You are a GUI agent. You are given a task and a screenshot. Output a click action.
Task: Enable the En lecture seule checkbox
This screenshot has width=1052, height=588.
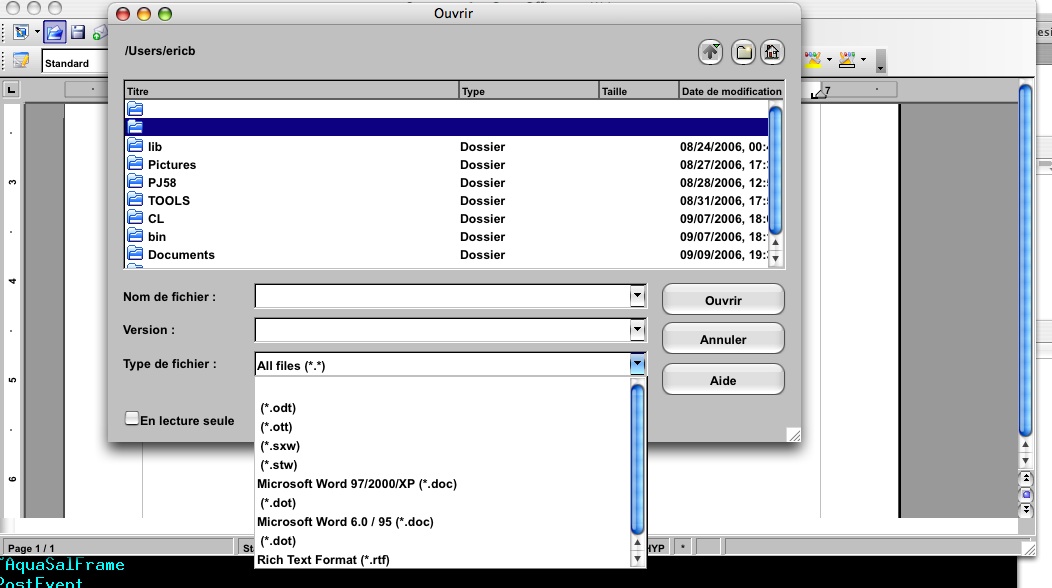coord(131,419)
